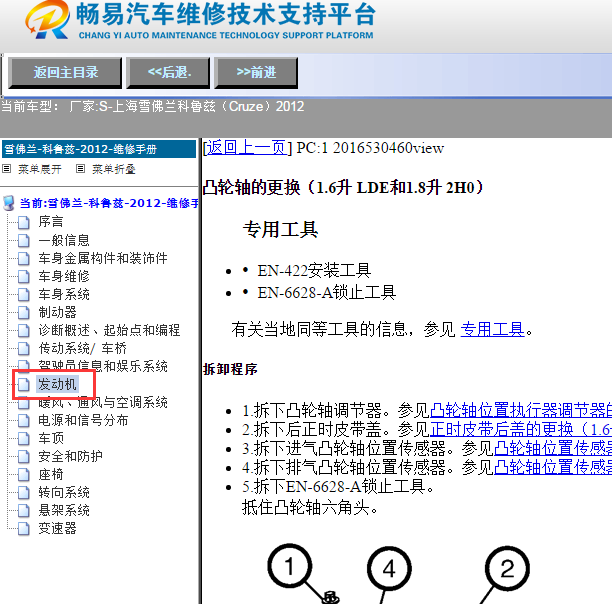The image size is (612, 604).
Task: Open 凸轮轴位置传感器 link in step 4
Action: pyautogui.click(x=553, y=467)
